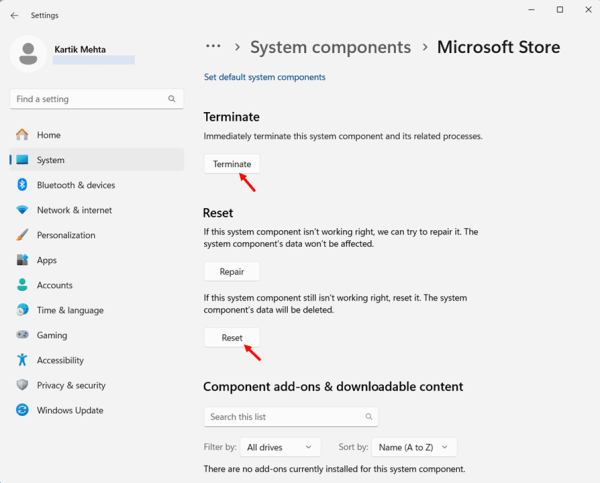Click the Apps icon in sidebar
The width and height of the screenshot is (600, 483).
pos(22,260)
